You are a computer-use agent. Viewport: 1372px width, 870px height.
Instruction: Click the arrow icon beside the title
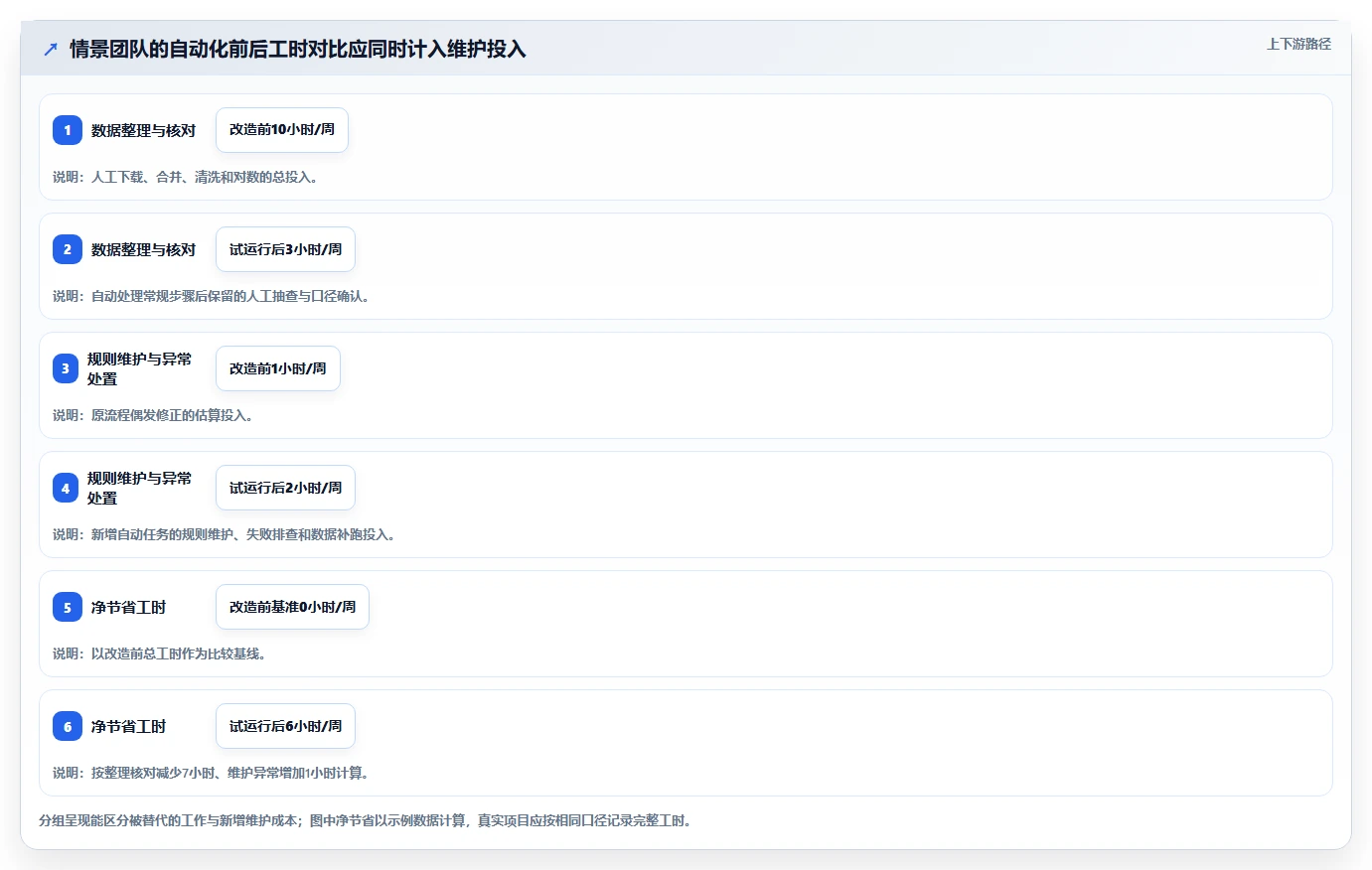[x=51, y=49]
